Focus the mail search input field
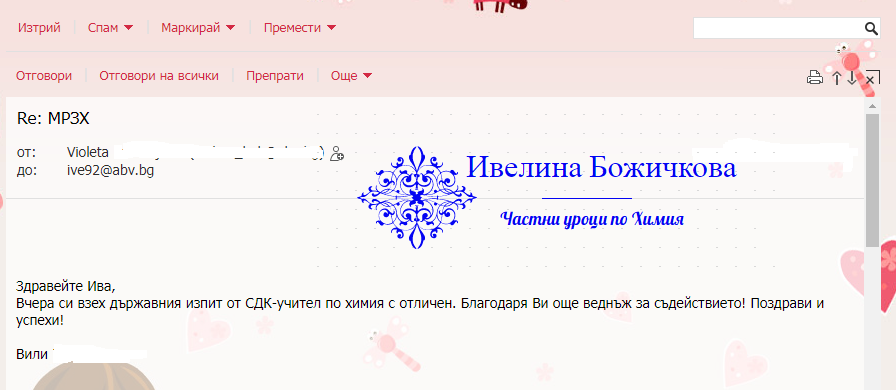The height and width of the screenshot is (390, 896). tap(778, 28)
